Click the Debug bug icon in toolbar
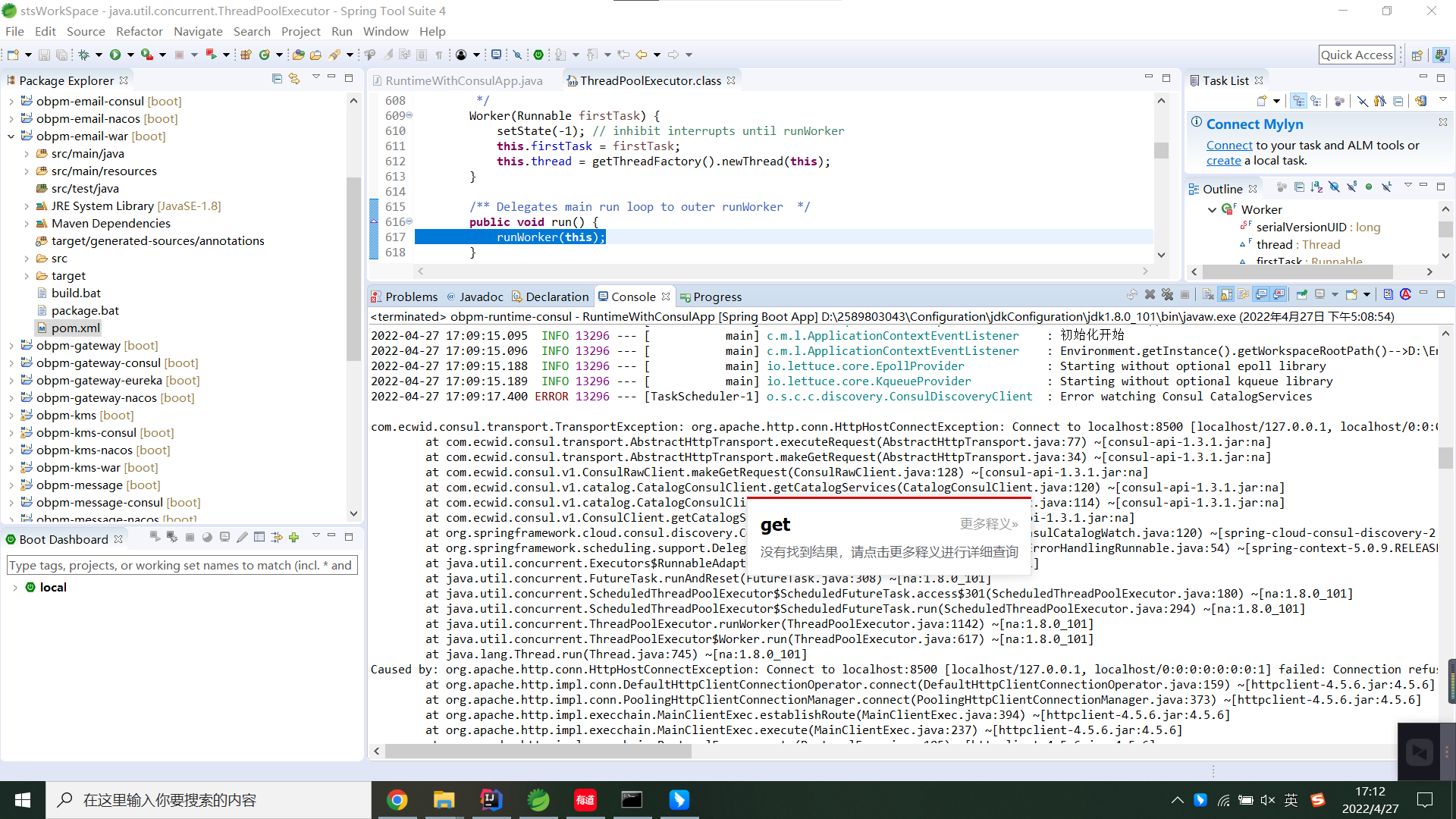This screenshot has width=1456, height=819. point(84,55)
